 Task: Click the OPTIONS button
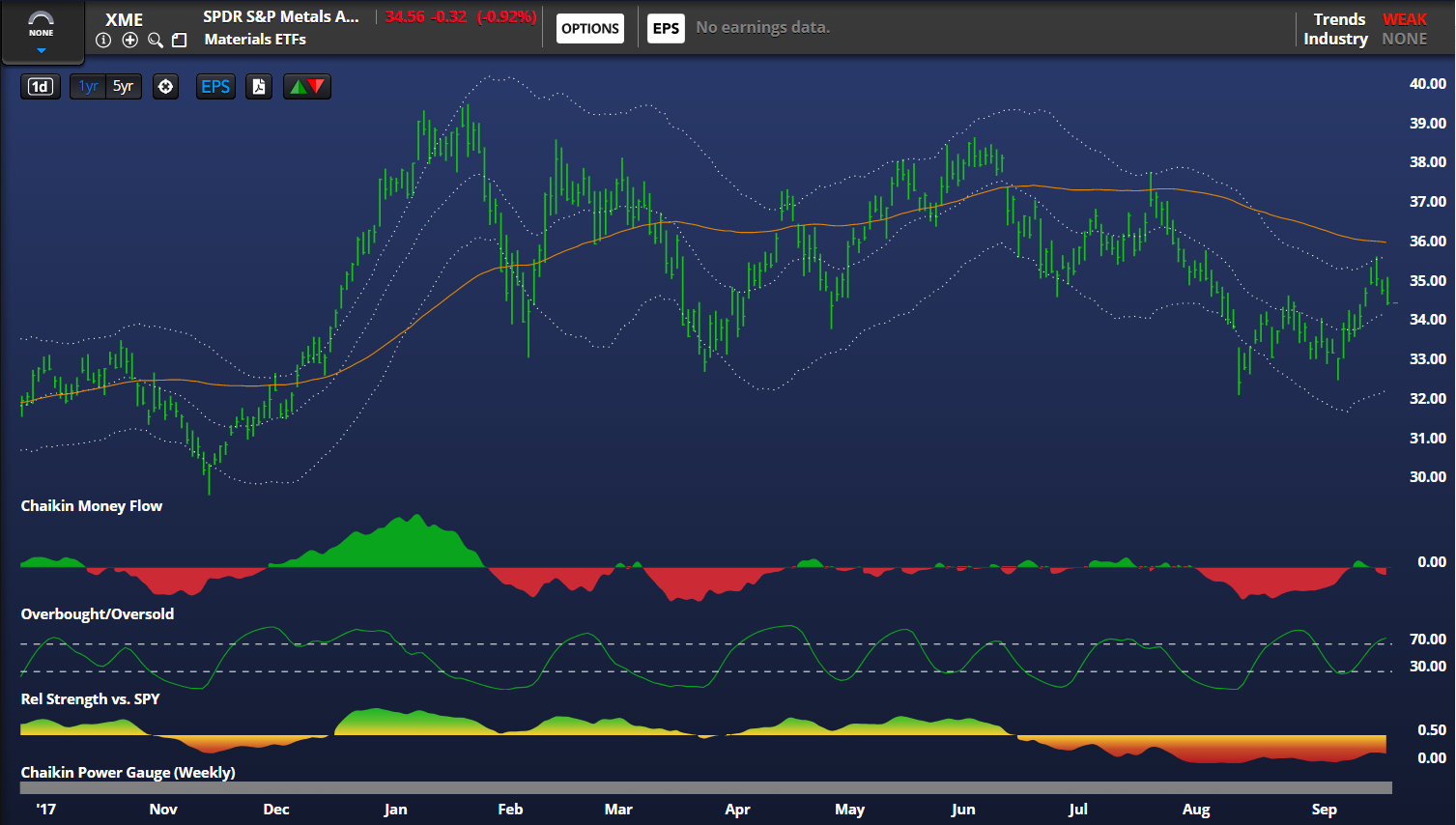pos(590,28)
